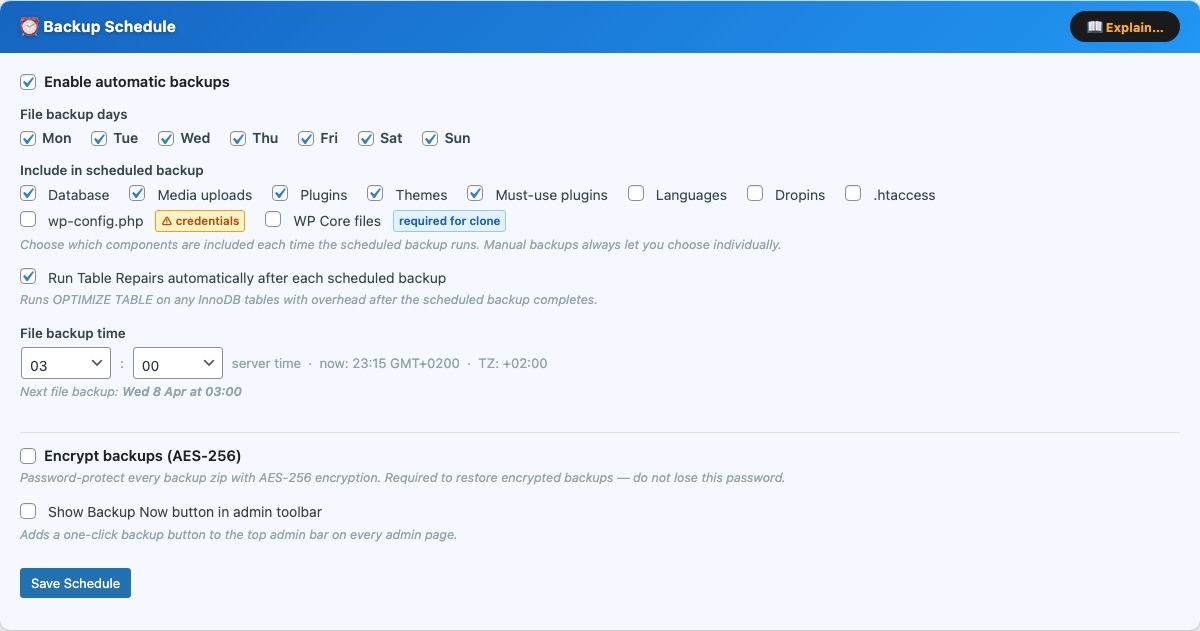Uncheck Sat backup day

(x=367, y=138)
